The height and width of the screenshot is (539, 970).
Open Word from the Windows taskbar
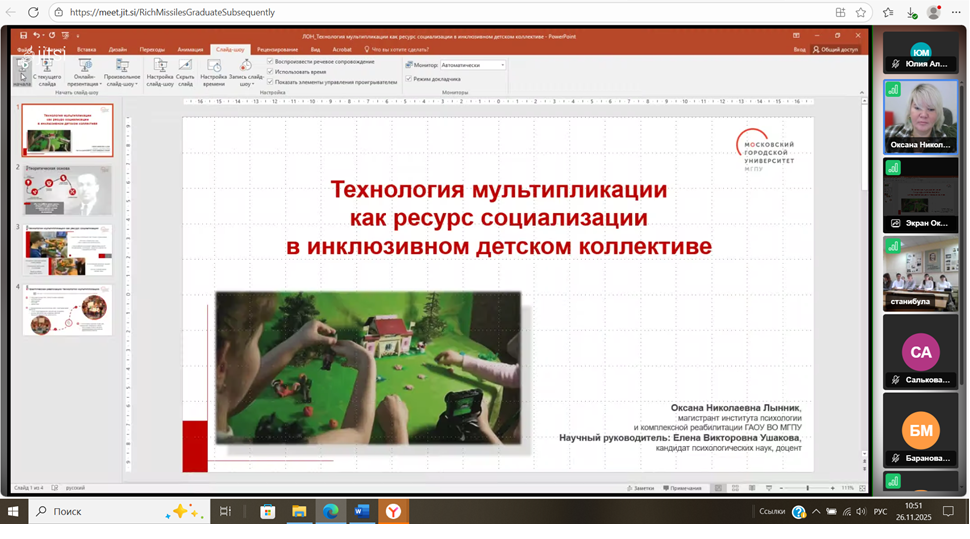[362, 512]
